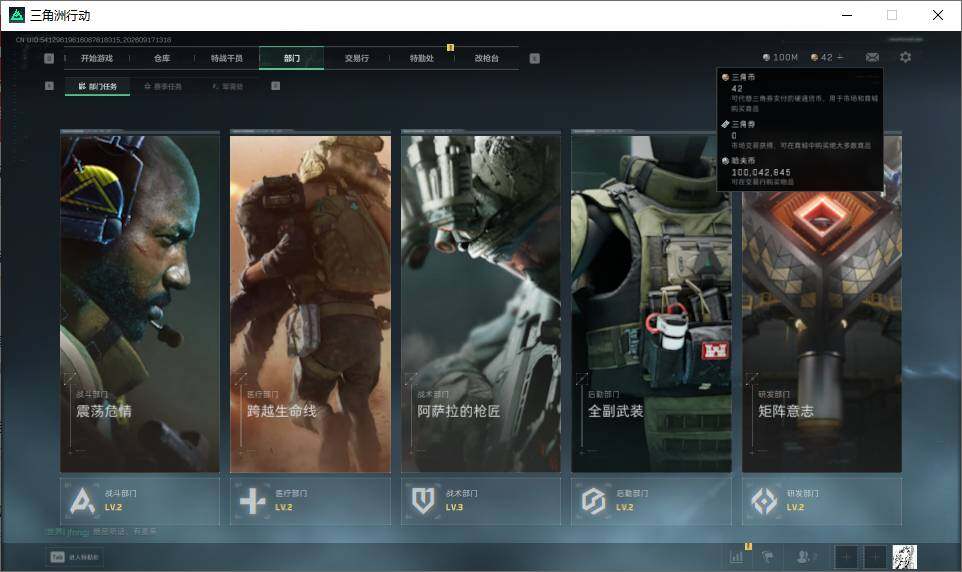Screen dimensions: 962x572
Task: Click the 医疗部门 cross emblem icon
Action: (x=252, y=501)
